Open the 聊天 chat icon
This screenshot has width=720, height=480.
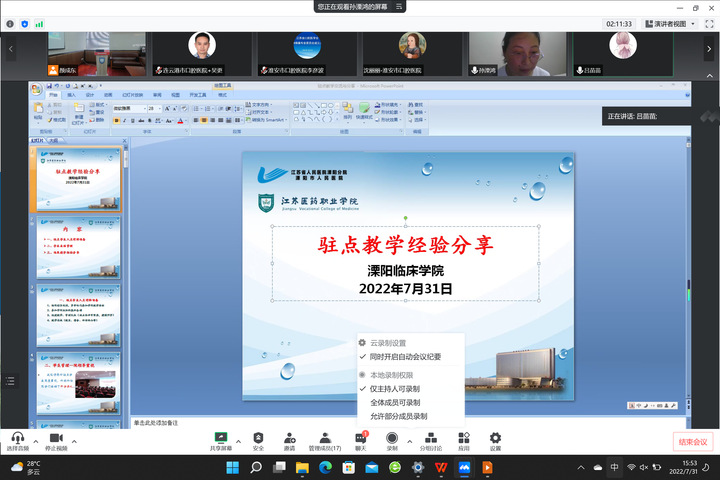[361, 438]
